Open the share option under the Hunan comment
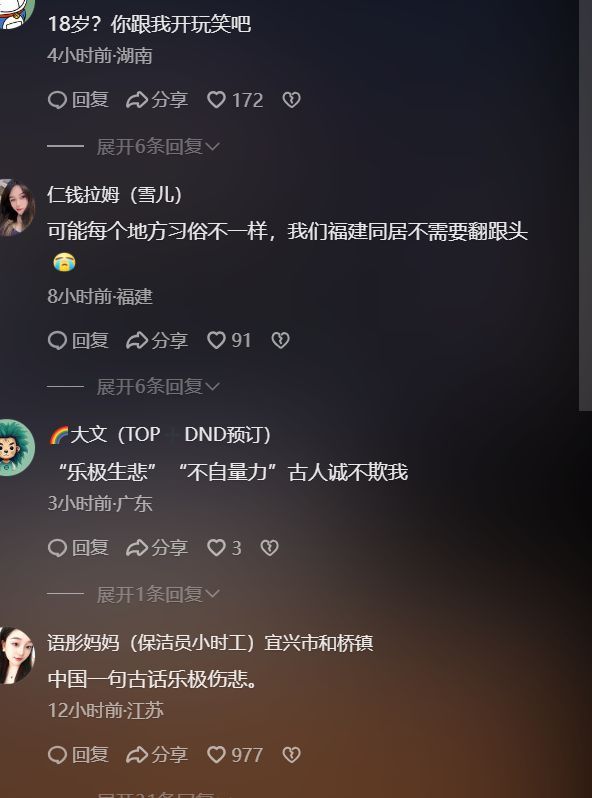The height and width of the screenshot is (798, 592). point(157,100)
